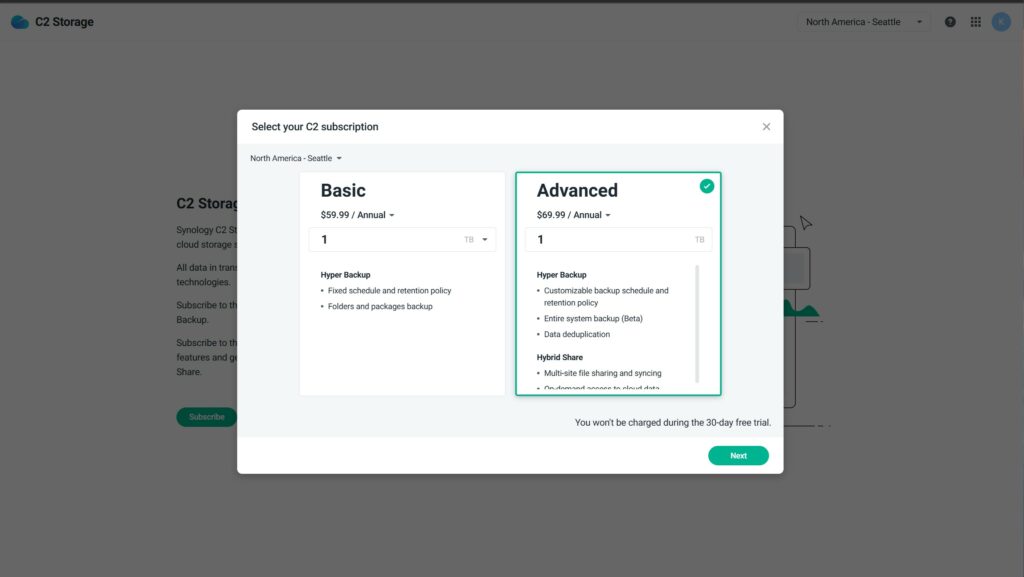Expand North America - Seattle dropdown in dialog

point(296,158)
